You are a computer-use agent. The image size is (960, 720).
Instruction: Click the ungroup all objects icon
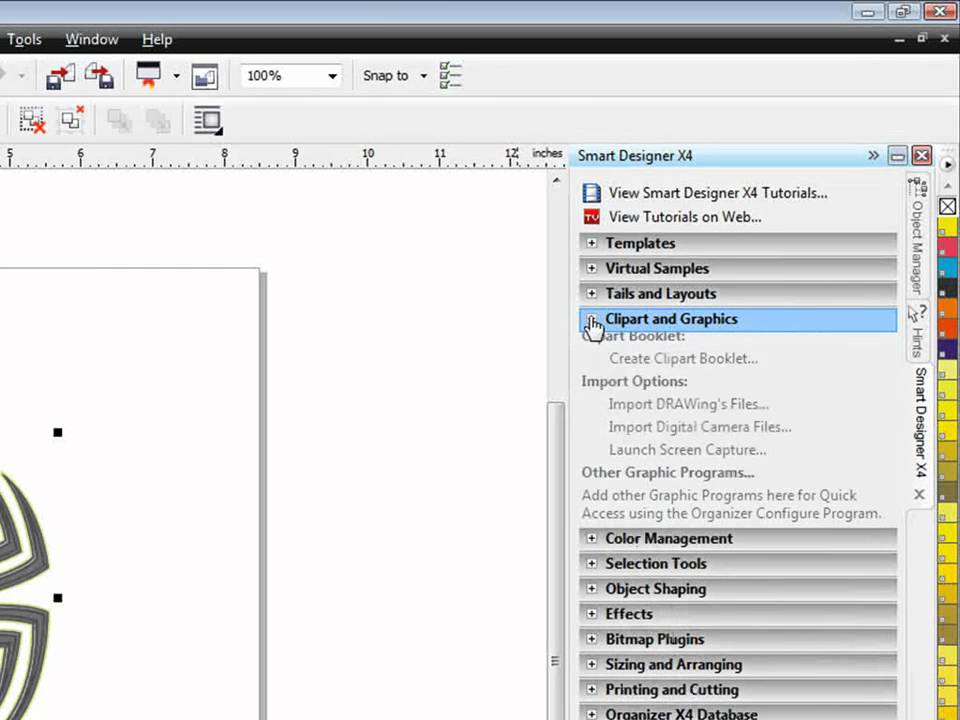[x=70, y=119]
